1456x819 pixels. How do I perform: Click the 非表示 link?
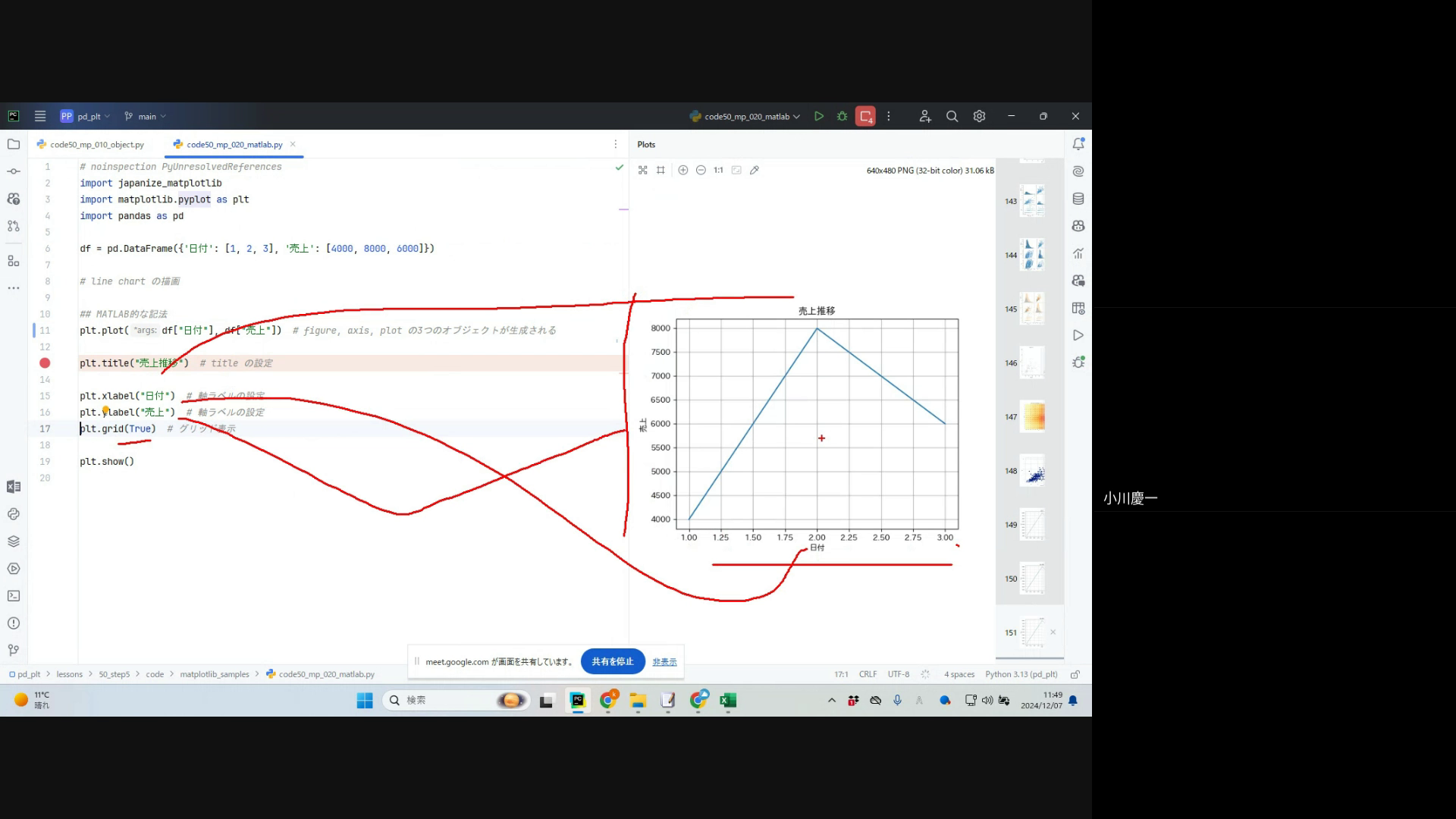[x=664, y=662]
